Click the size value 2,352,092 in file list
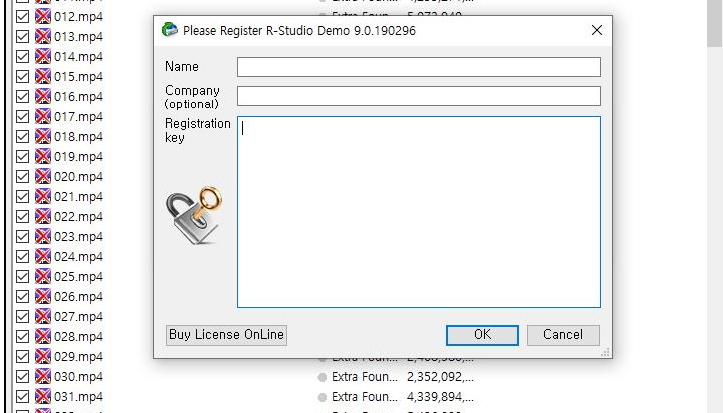The image size is (723, 413). coord(440,377)
